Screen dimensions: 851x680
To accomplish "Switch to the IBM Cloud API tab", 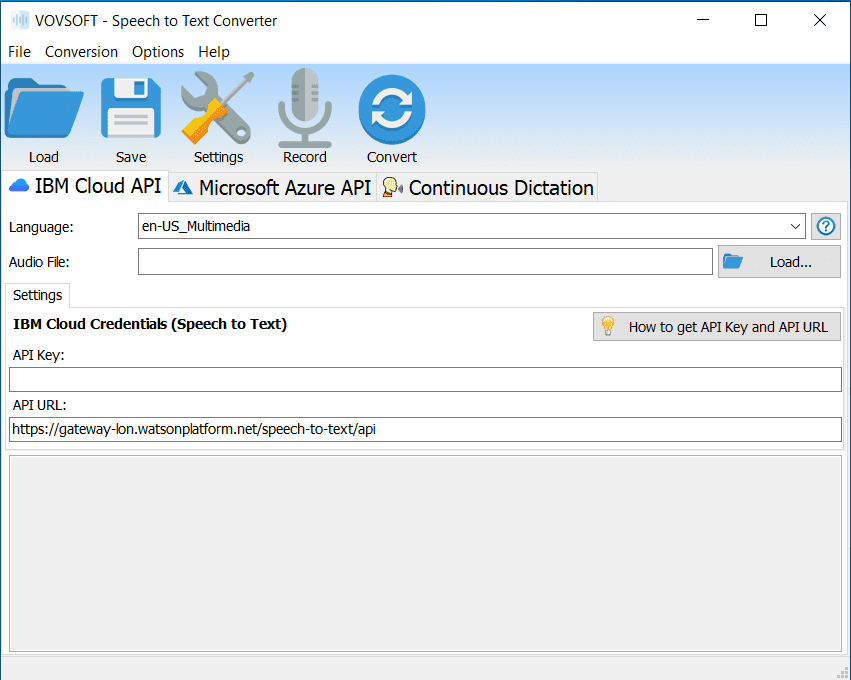I will point(85,186).
